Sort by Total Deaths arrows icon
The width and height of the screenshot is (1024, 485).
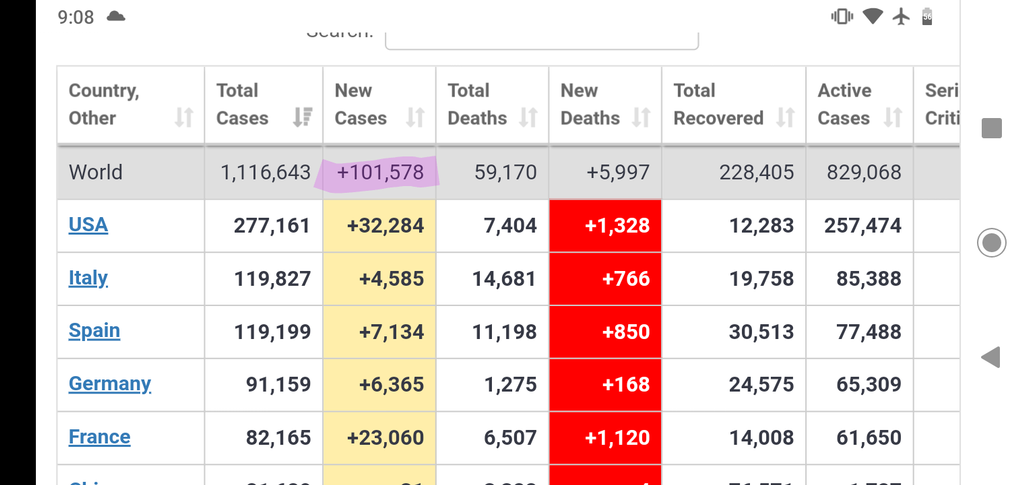(x=528, y=117)
